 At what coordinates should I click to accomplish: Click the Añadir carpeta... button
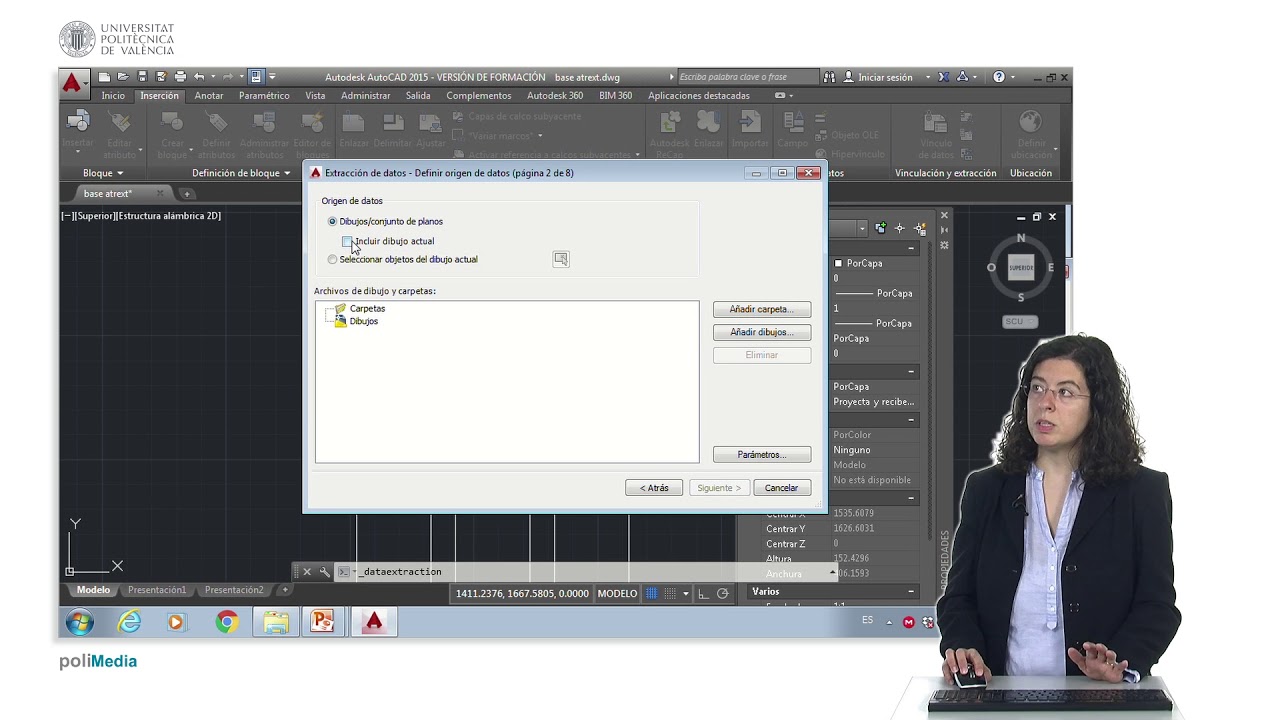(762, 309)
